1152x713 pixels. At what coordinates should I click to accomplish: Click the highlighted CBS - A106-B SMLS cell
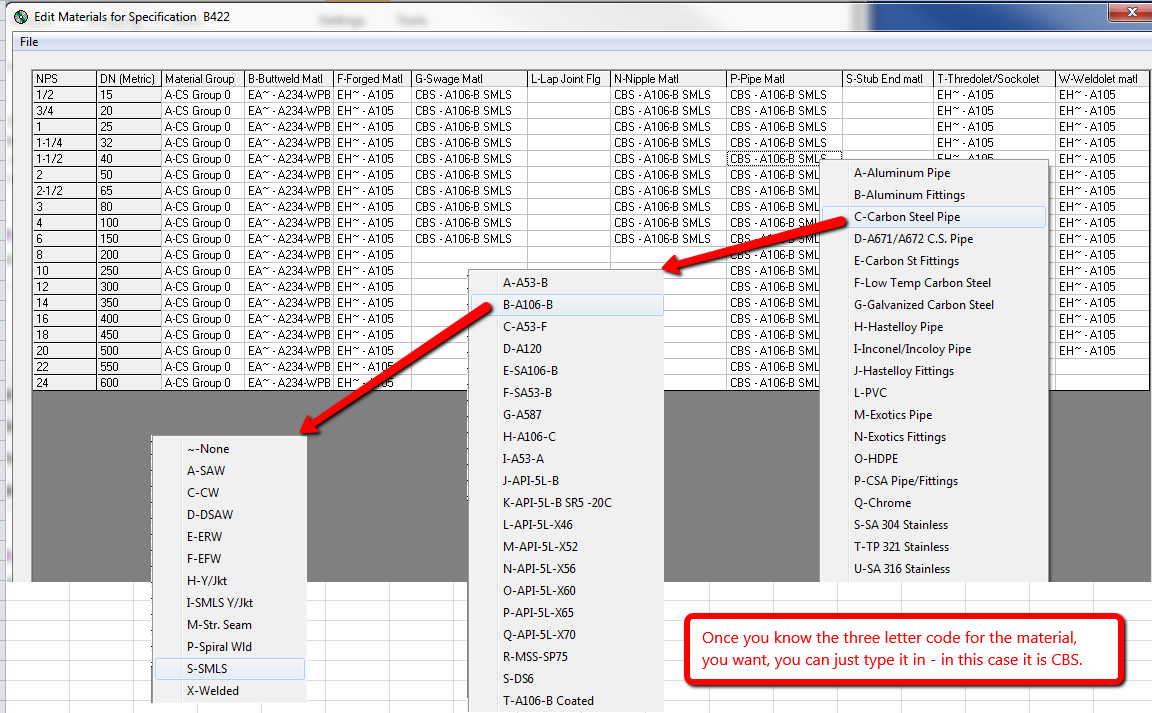pos(776,158)
